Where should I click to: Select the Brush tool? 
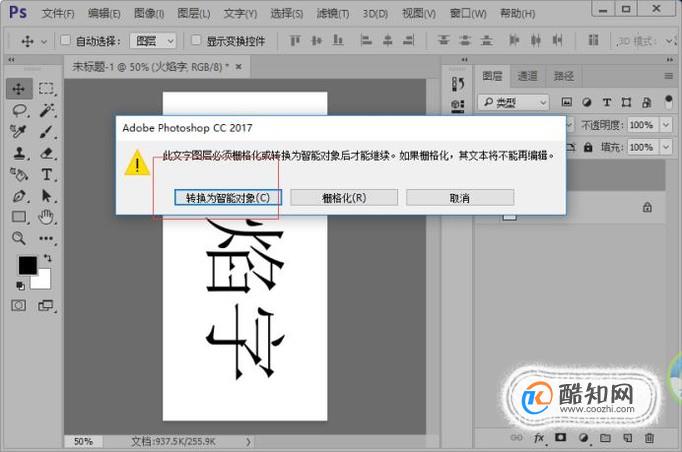tap(46, 131)
